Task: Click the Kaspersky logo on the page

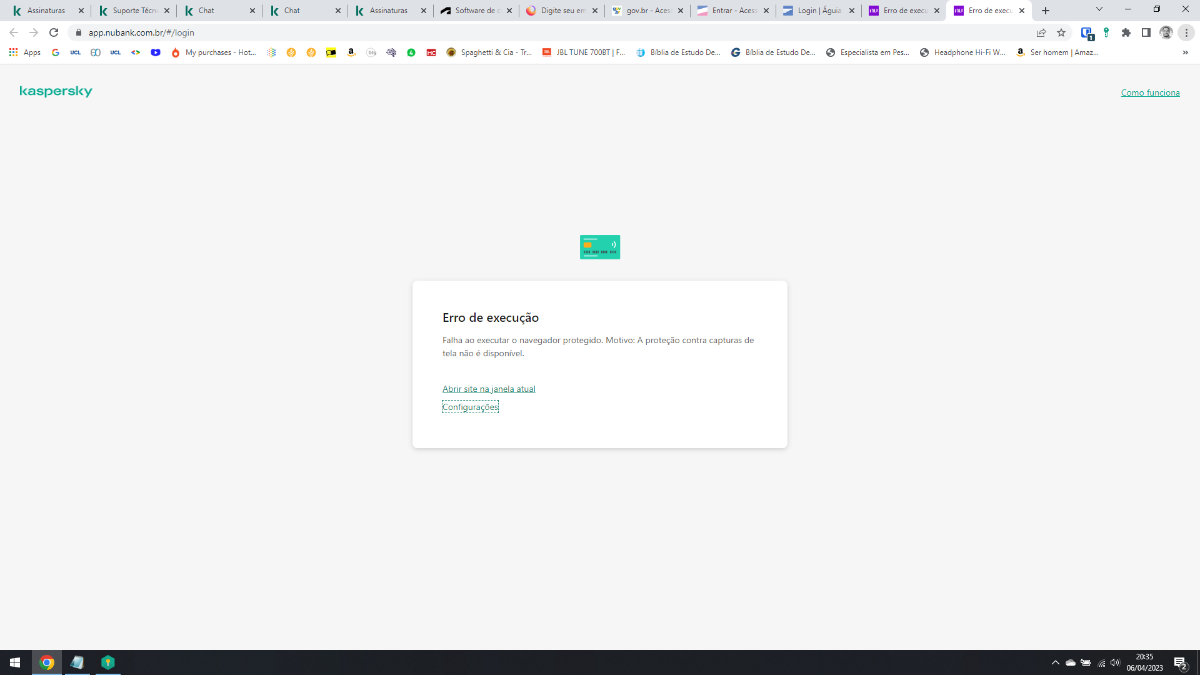Action: (x=56, y=92)
